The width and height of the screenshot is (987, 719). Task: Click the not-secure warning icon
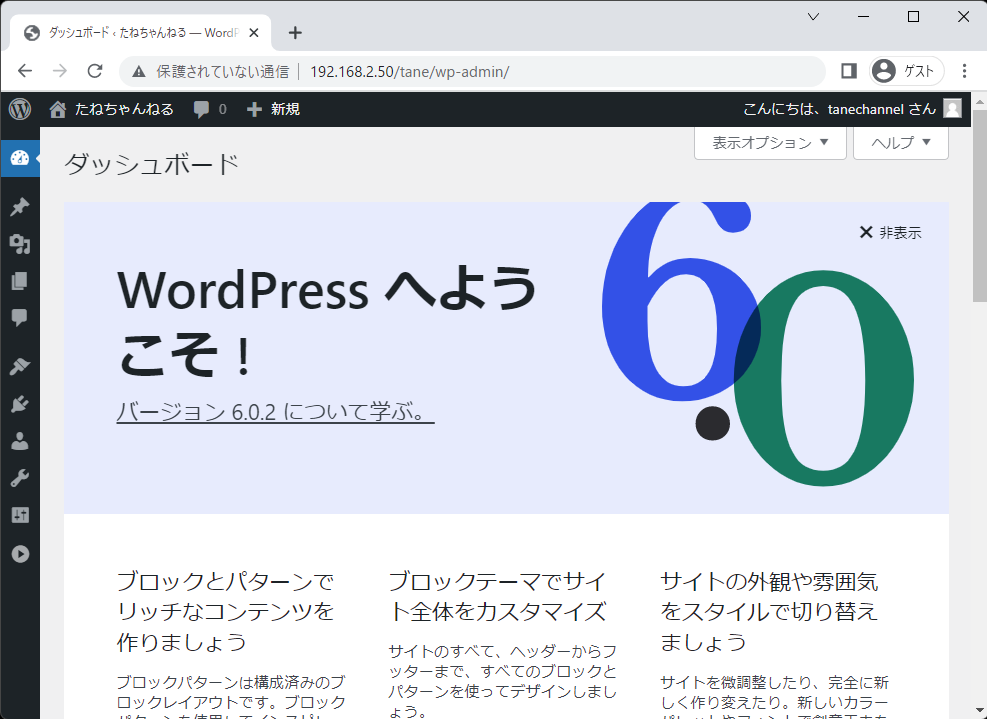[x=138, y=72]
